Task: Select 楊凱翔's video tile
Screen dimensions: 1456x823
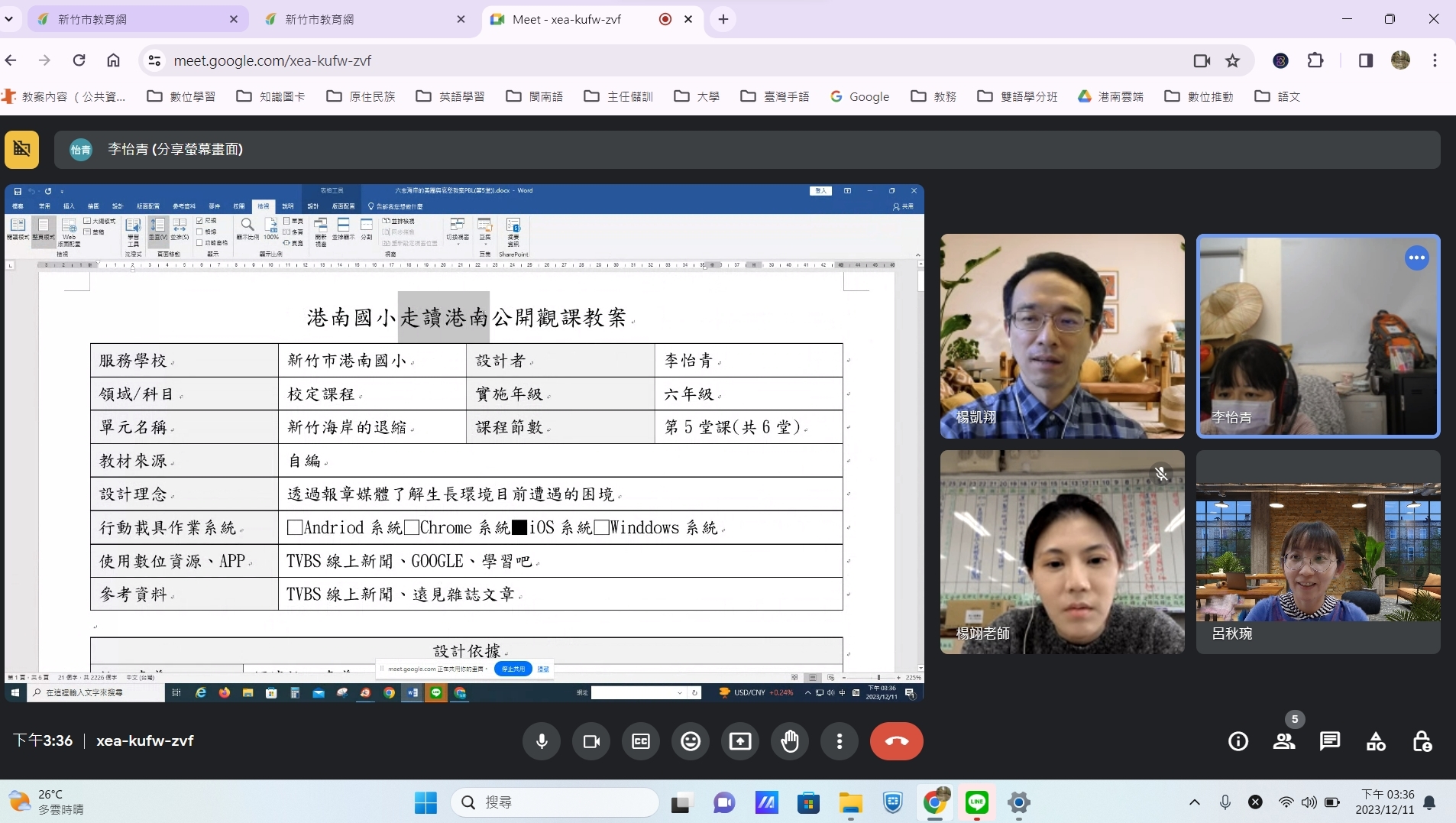Action: (1062, 336)
